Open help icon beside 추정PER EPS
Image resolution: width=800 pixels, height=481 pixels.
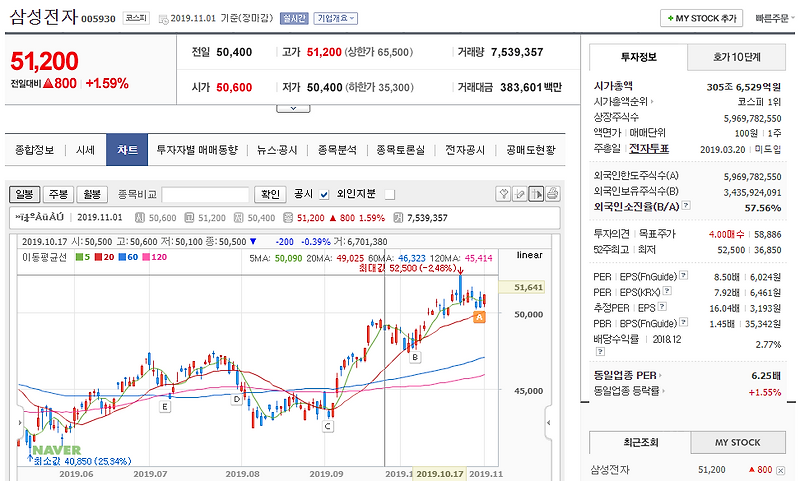662,307
